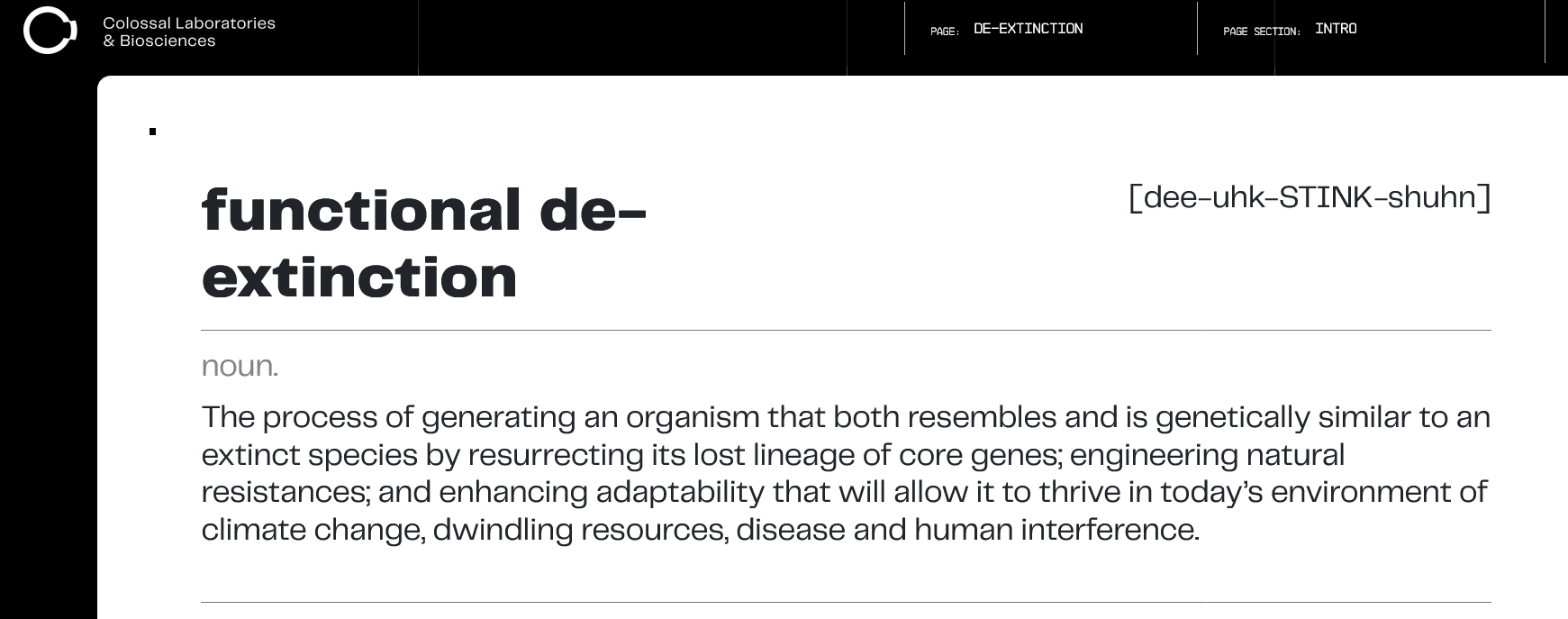Open the Colossal Laboratories & Biosciences home link
The width and height of the screenshot is (1568, 619).
pos(189,32)
